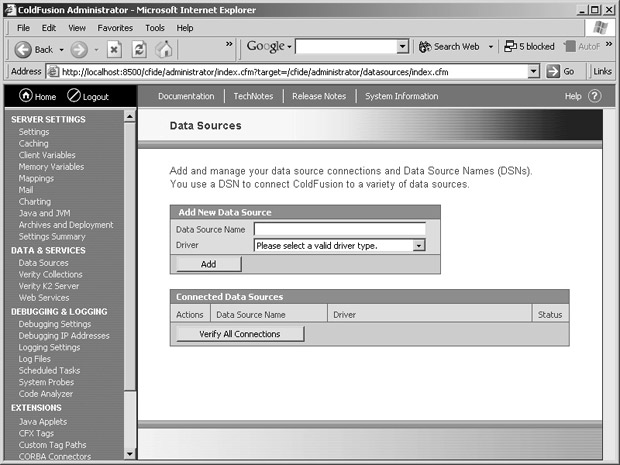Open Custom Tag Paths page
Viewport: 620px width, 465px height.
[52, 445]
